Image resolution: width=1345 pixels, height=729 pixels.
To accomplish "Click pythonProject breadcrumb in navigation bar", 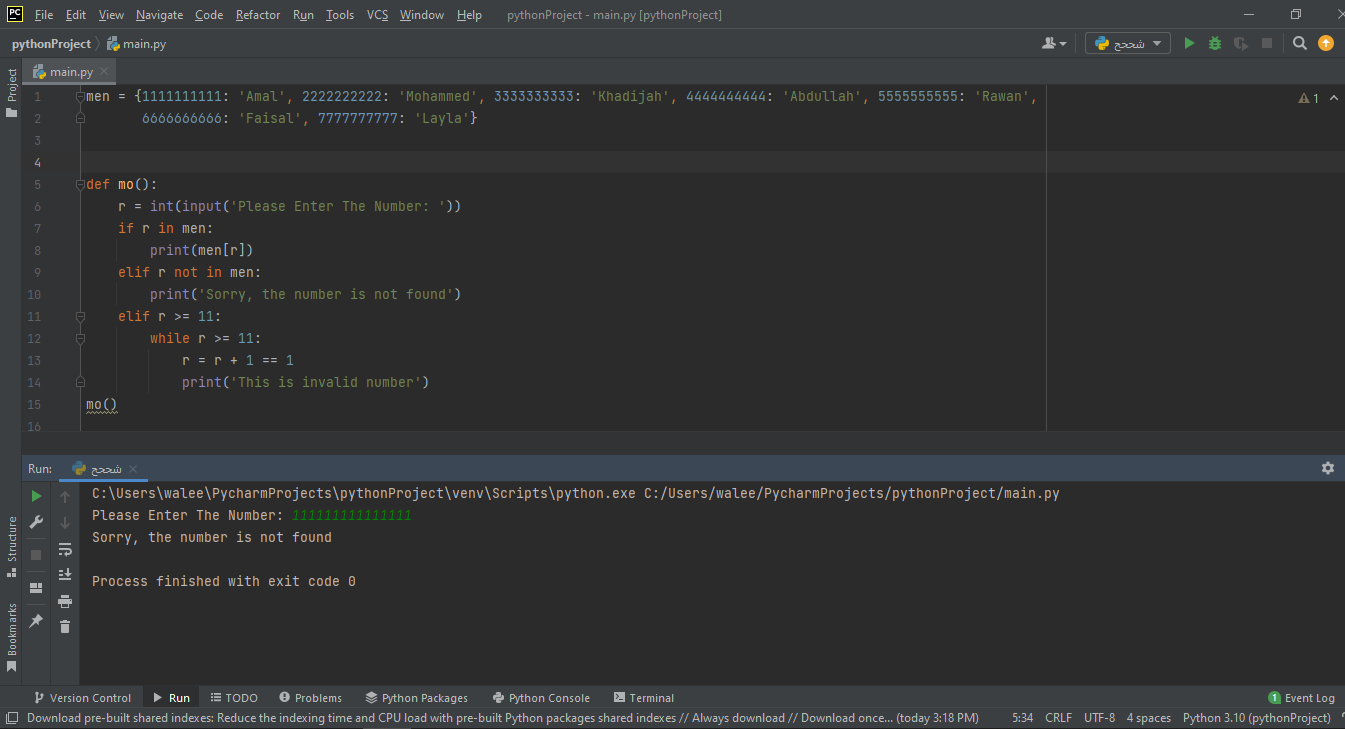I will coord(50,43).
